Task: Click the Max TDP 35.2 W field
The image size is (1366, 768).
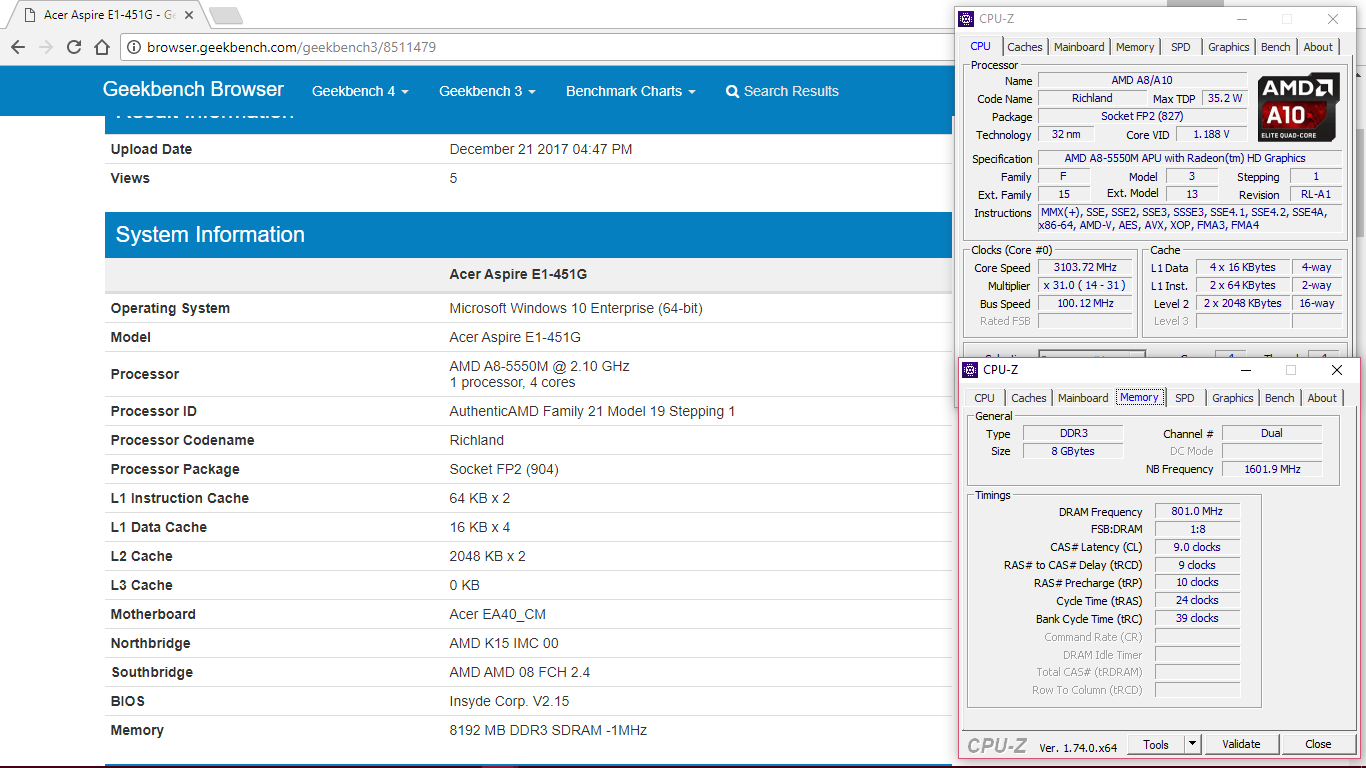Action: (x=1224, y=98)
